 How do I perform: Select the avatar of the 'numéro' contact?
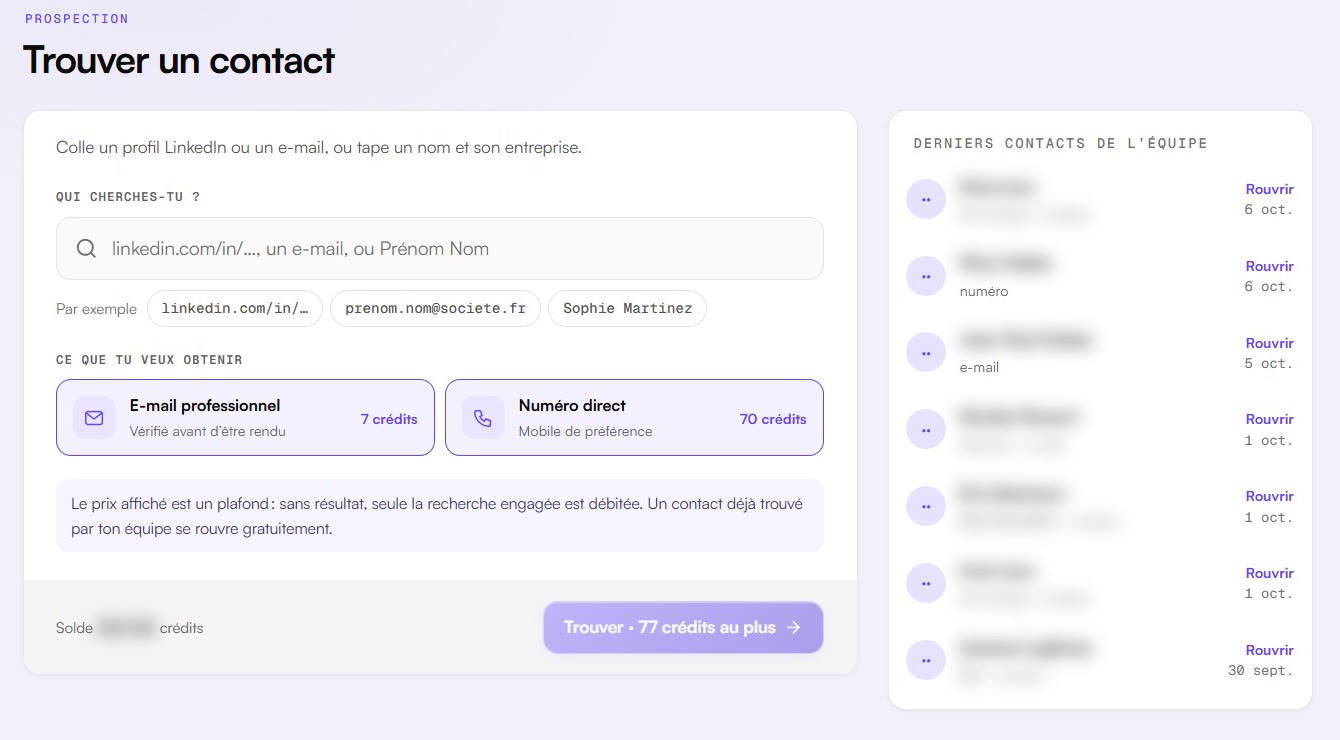point(926,276)
